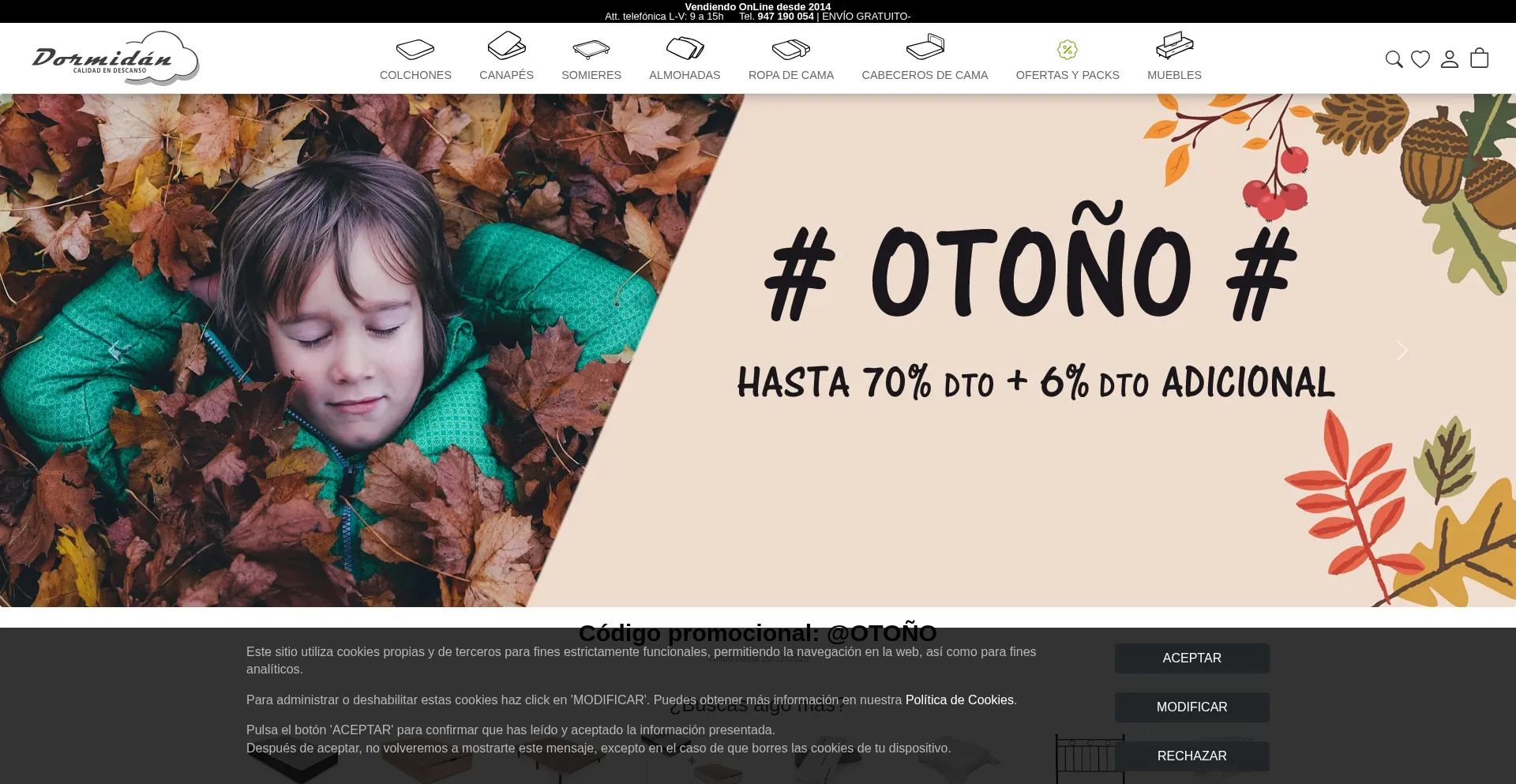
Task: Open the Ropa de Cama menu
Action: coord(790,75)
